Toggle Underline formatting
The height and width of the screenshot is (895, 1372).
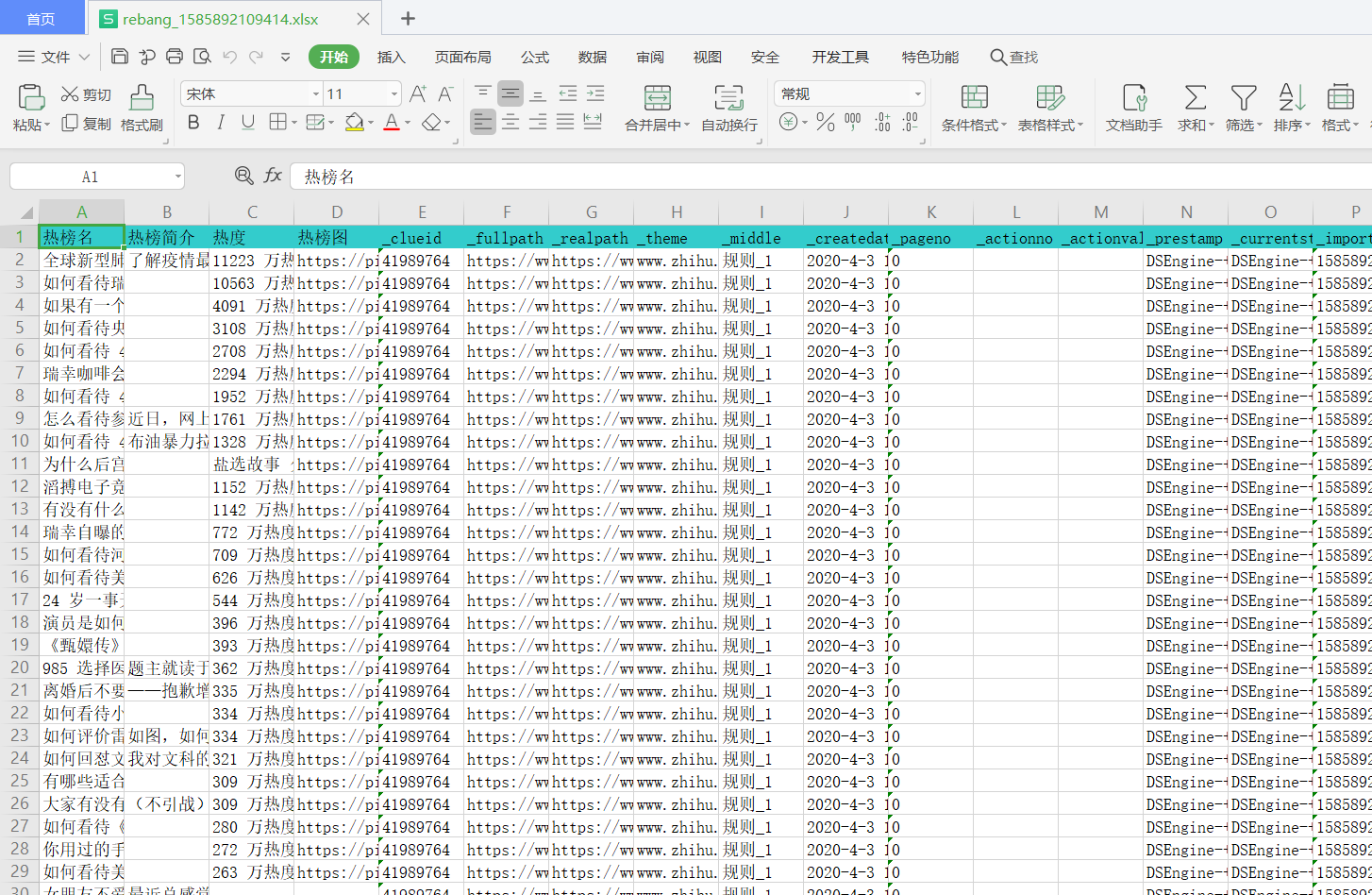(x=248, y=122)
